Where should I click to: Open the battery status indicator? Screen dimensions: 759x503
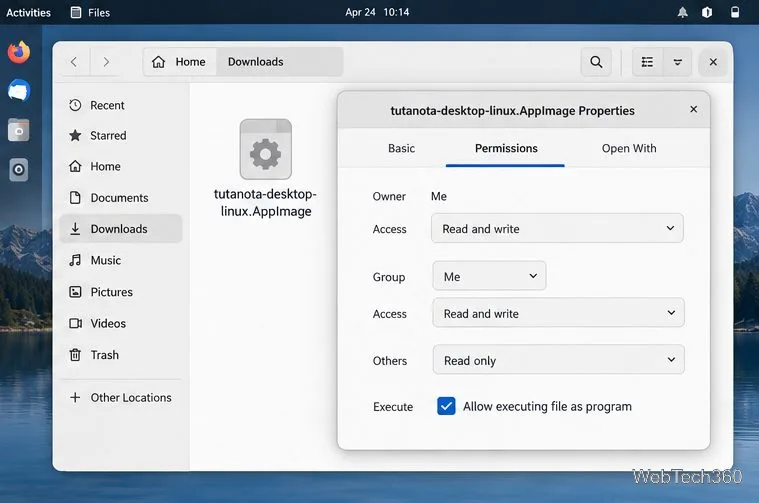(735, 13)
